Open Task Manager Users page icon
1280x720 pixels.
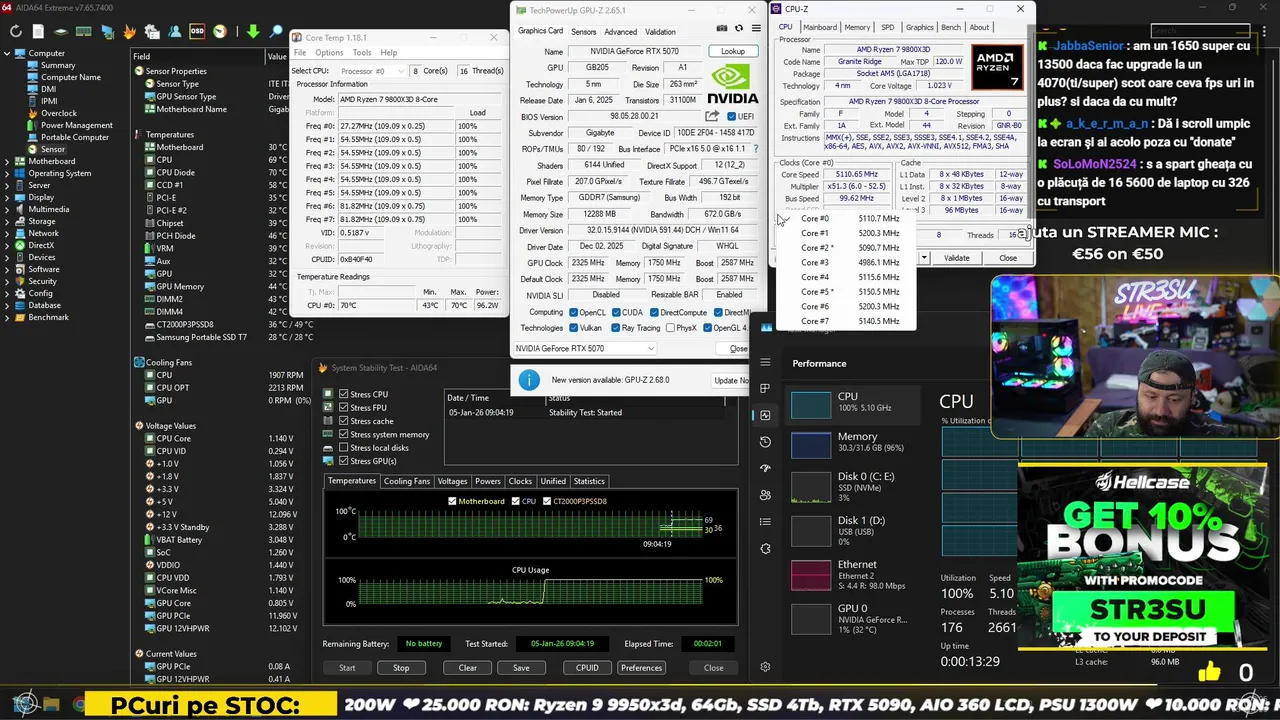765,495
